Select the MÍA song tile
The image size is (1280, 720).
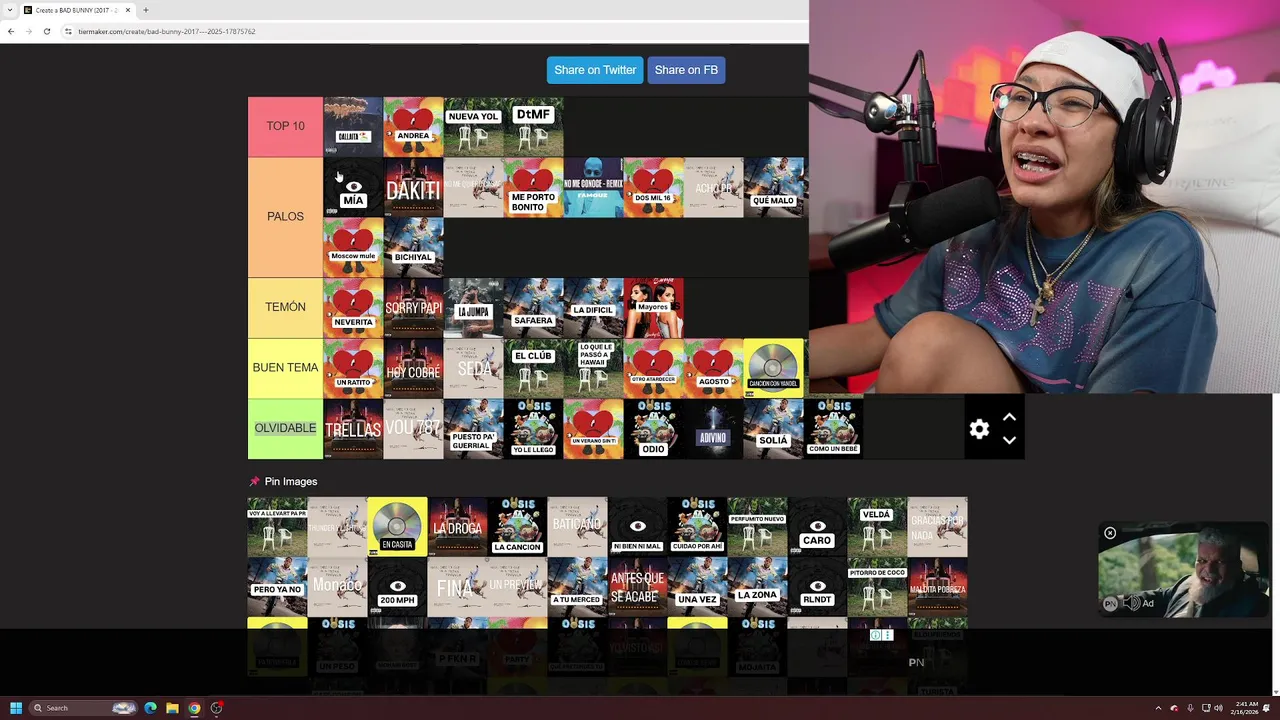[x=353, y=187]
